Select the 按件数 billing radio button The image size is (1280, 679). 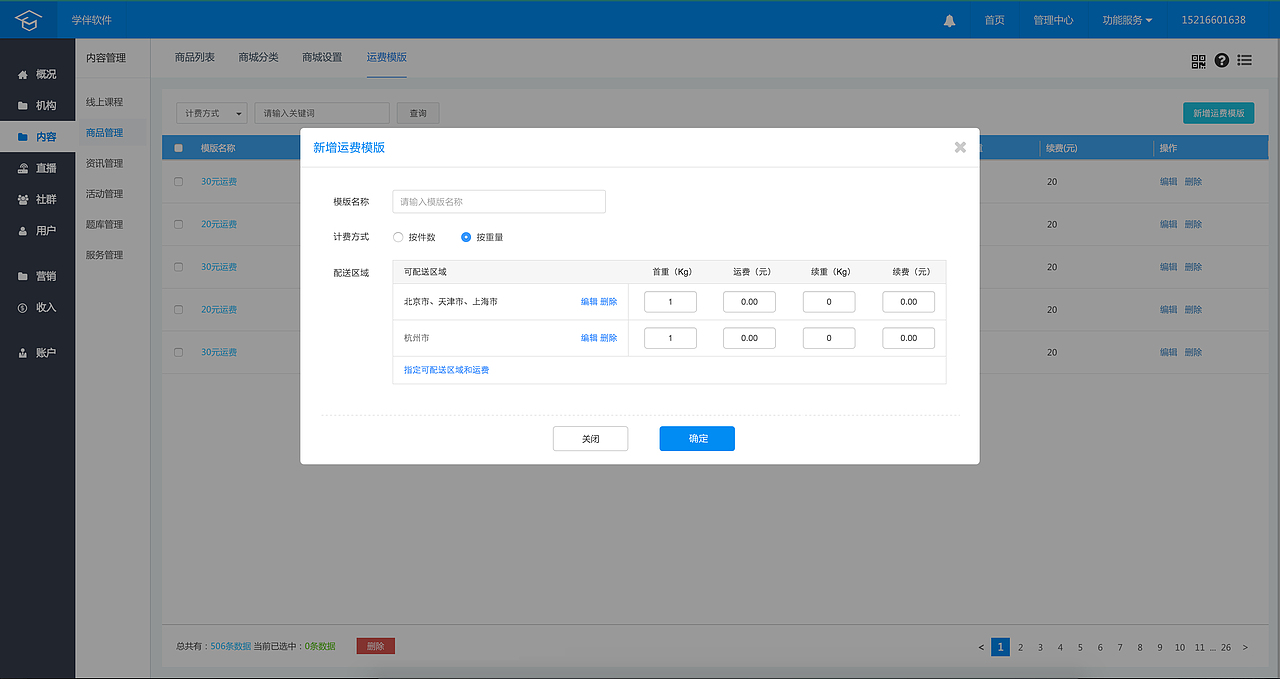coord(396,237)
